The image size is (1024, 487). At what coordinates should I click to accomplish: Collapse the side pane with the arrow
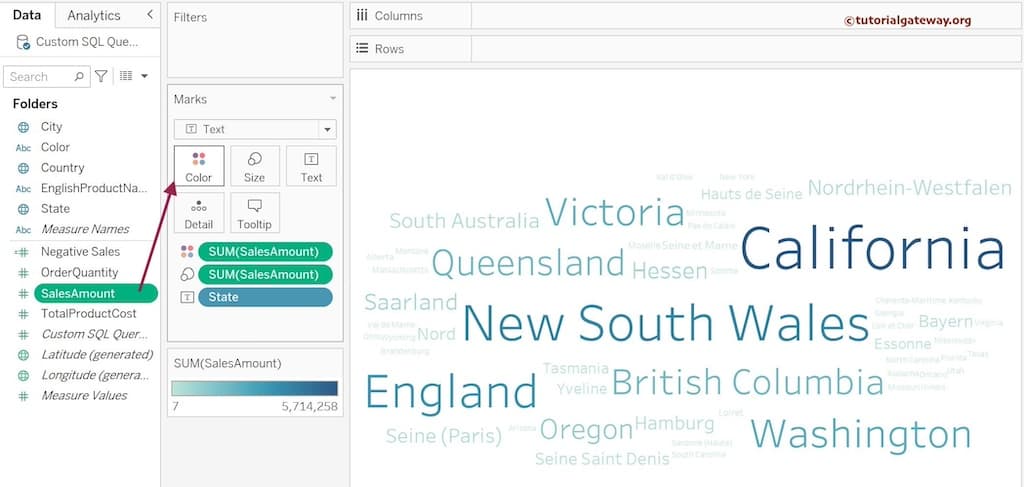point(150,14)
